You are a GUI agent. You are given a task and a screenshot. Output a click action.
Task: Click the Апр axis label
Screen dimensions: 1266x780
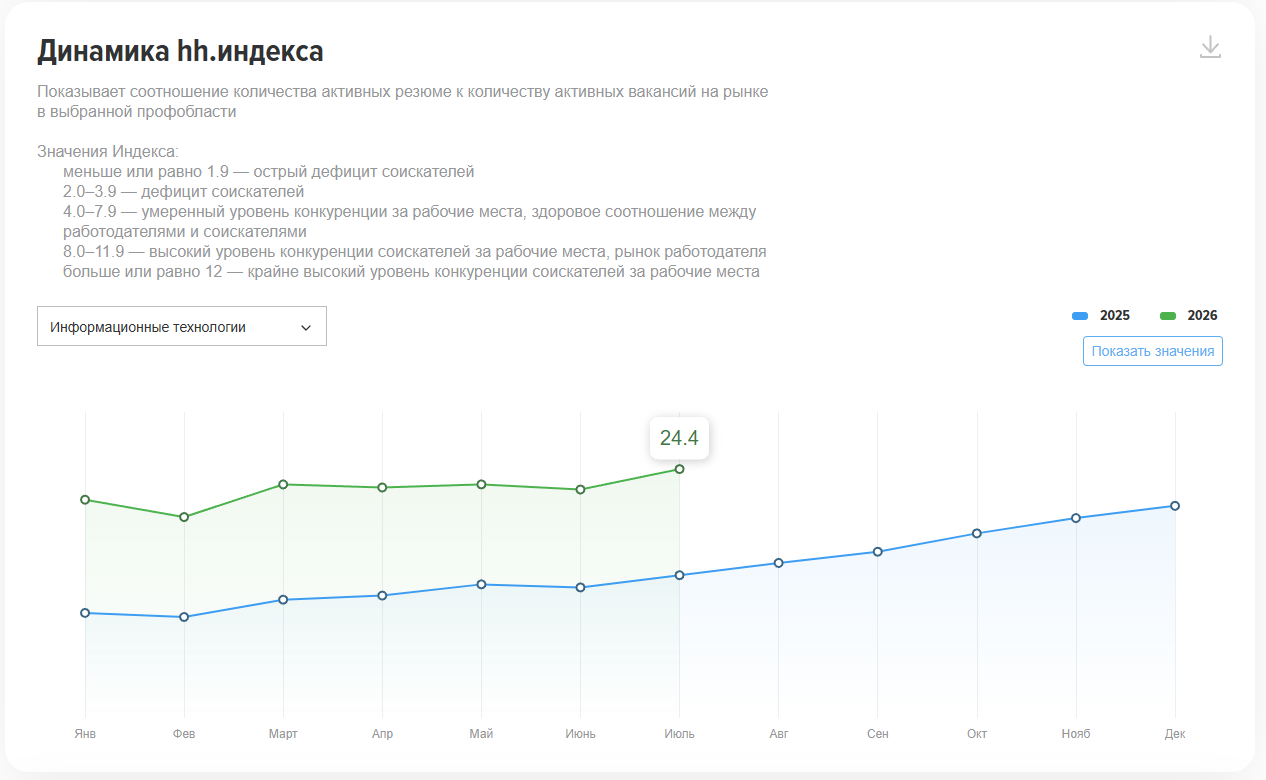click(382, 734)
